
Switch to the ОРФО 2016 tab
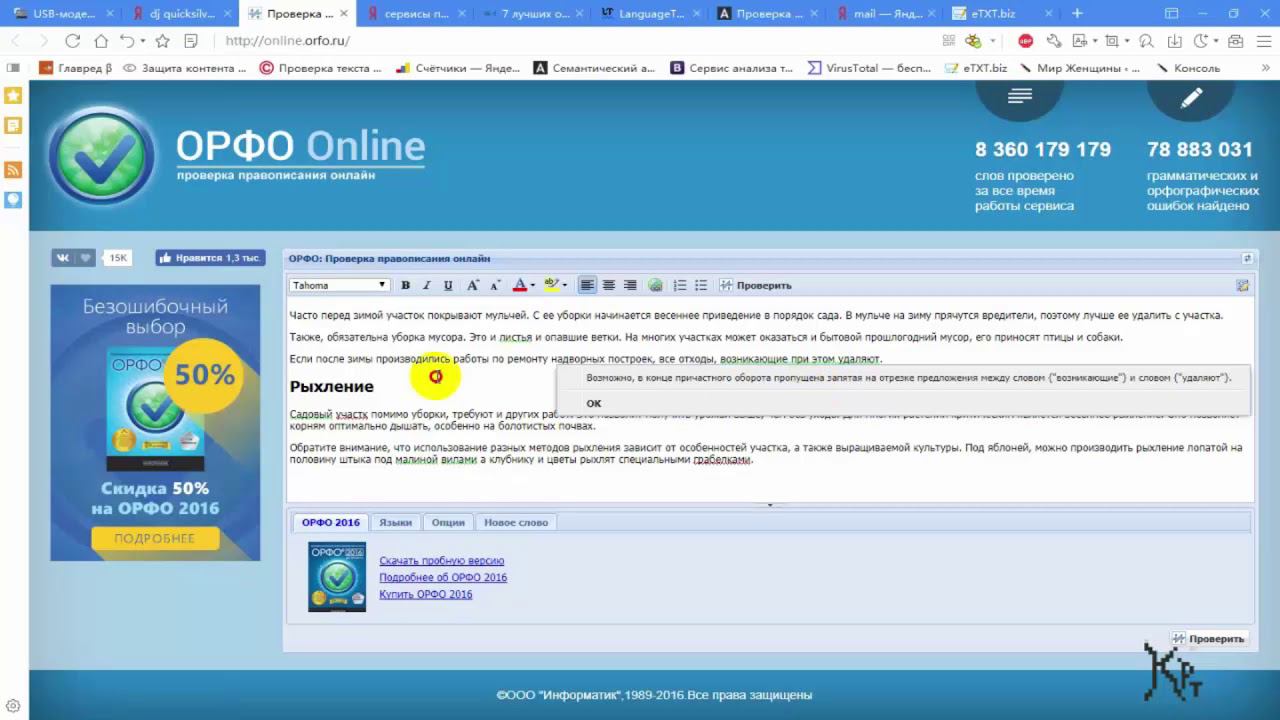click(331, 522)
